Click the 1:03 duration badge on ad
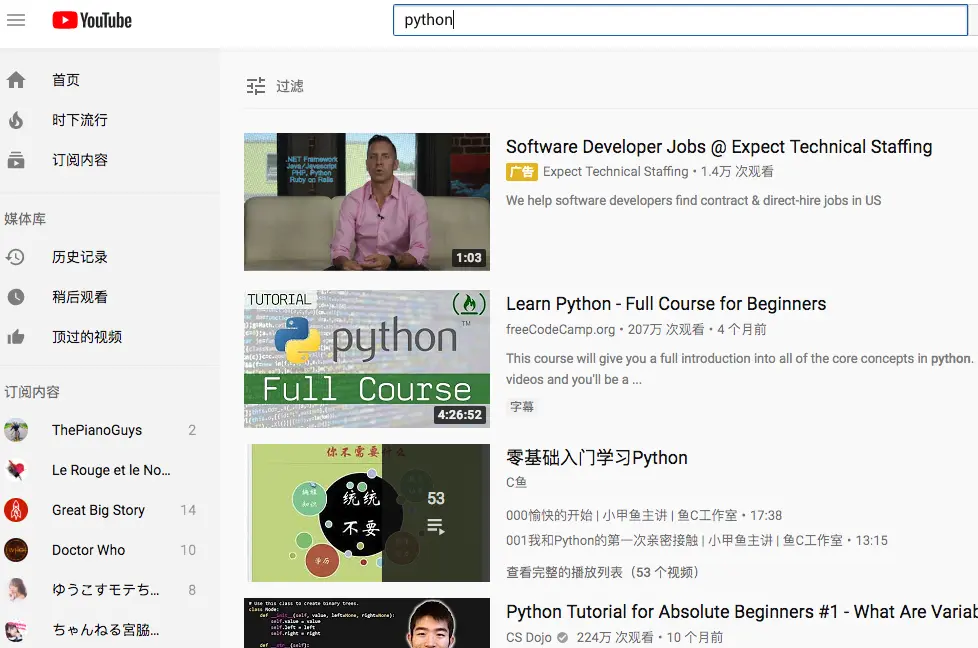 tap(468, 258)
